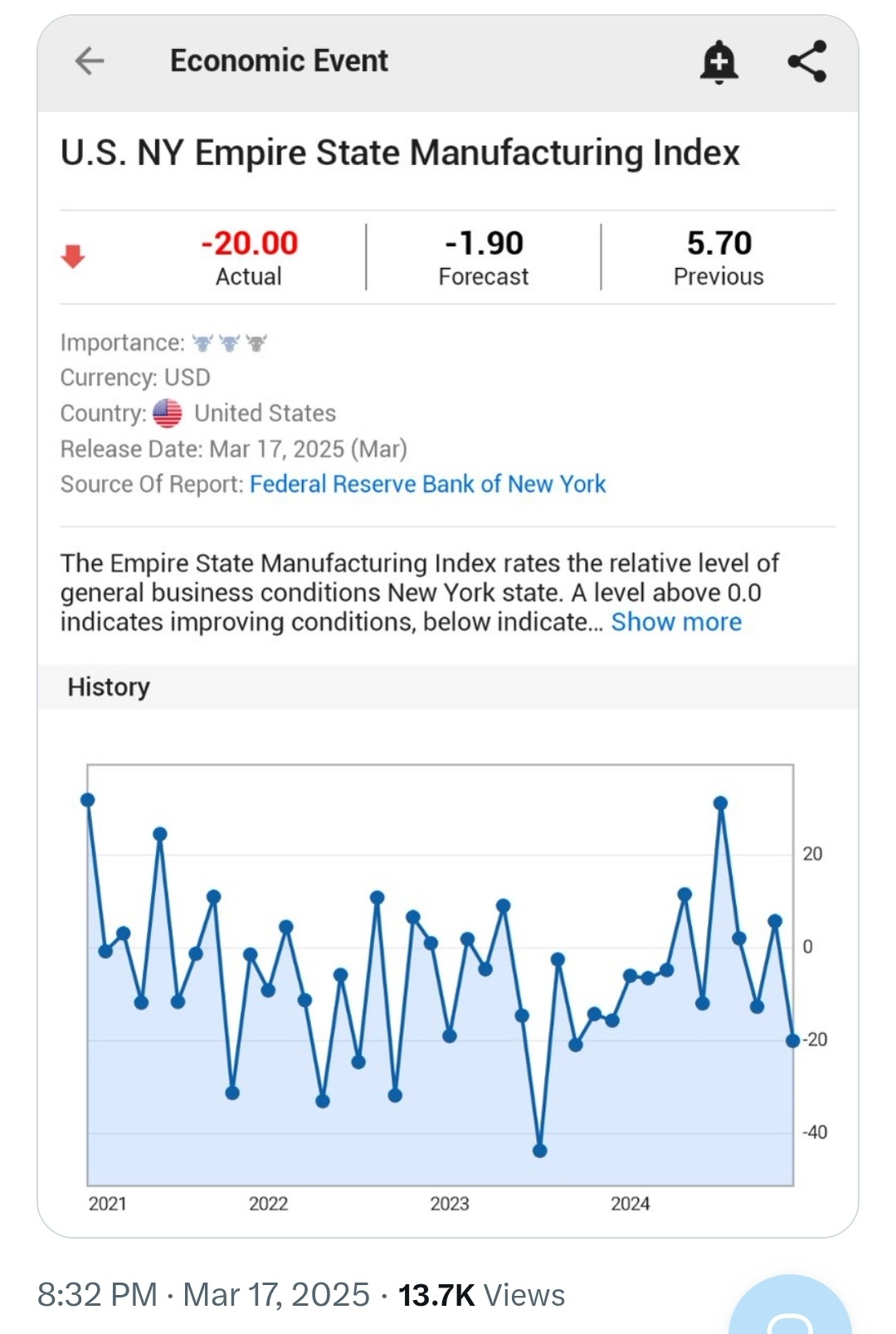Tap the back arrow icon
Screen dimensions: 896x1334
tap(90, 61)
